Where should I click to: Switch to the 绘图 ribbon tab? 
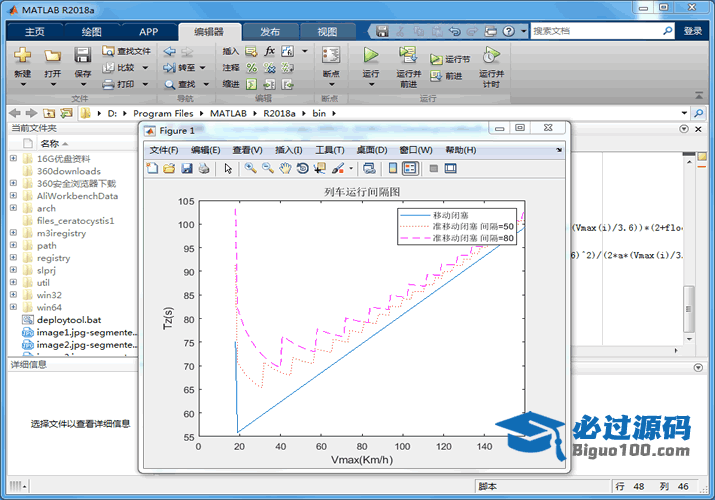92,32
